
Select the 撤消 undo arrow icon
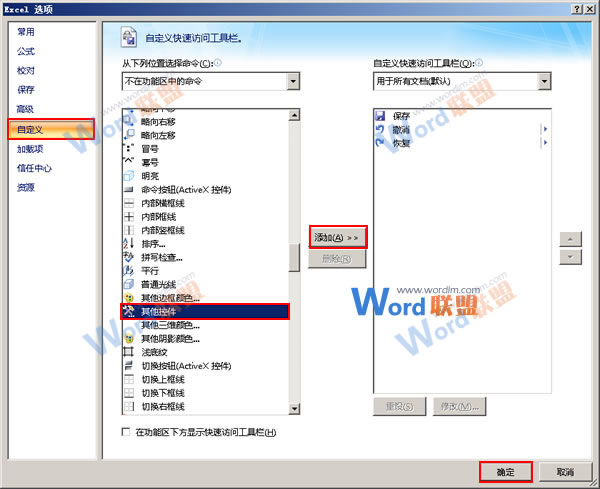coord(380,129)
